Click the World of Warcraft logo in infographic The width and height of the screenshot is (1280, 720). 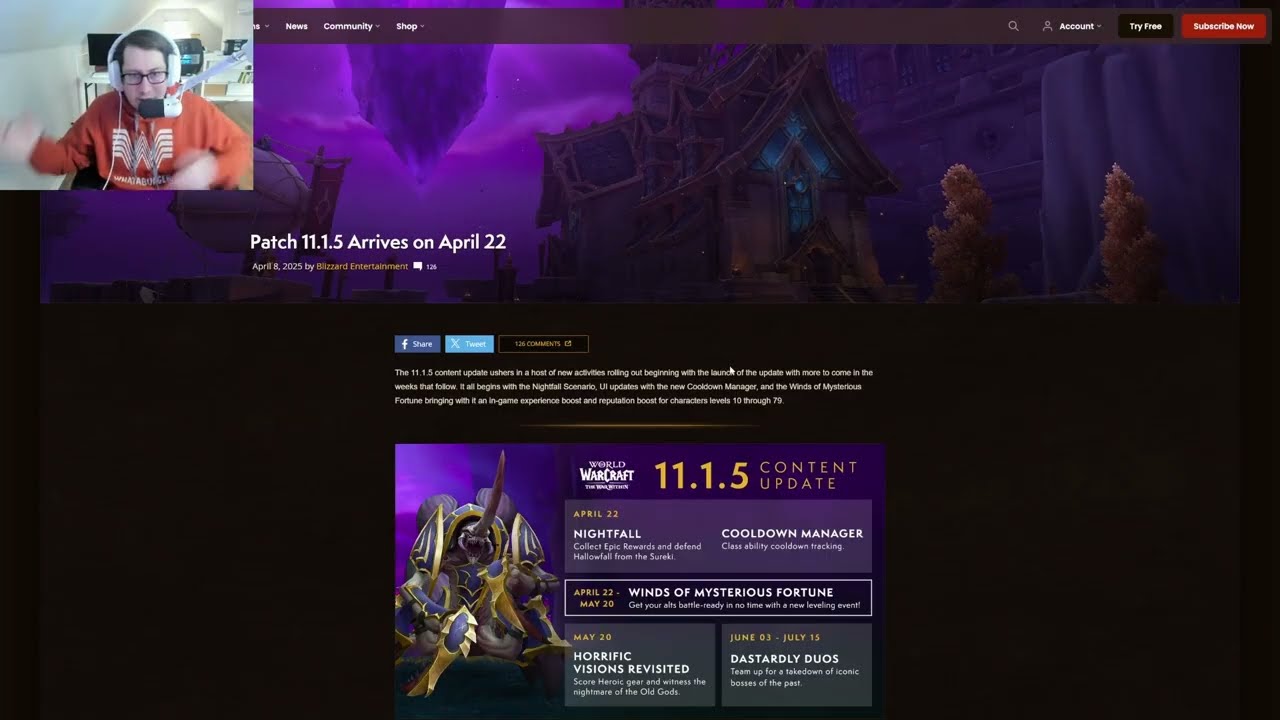(607, 475)
